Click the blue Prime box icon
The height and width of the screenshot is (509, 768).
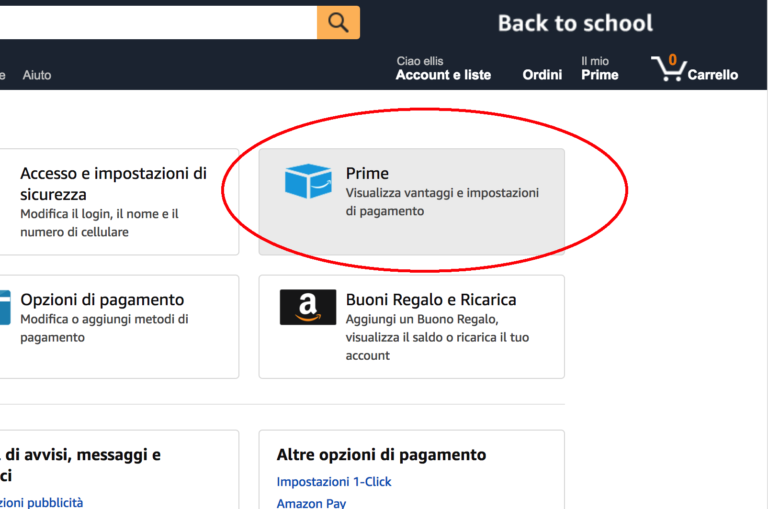(307, 182)
